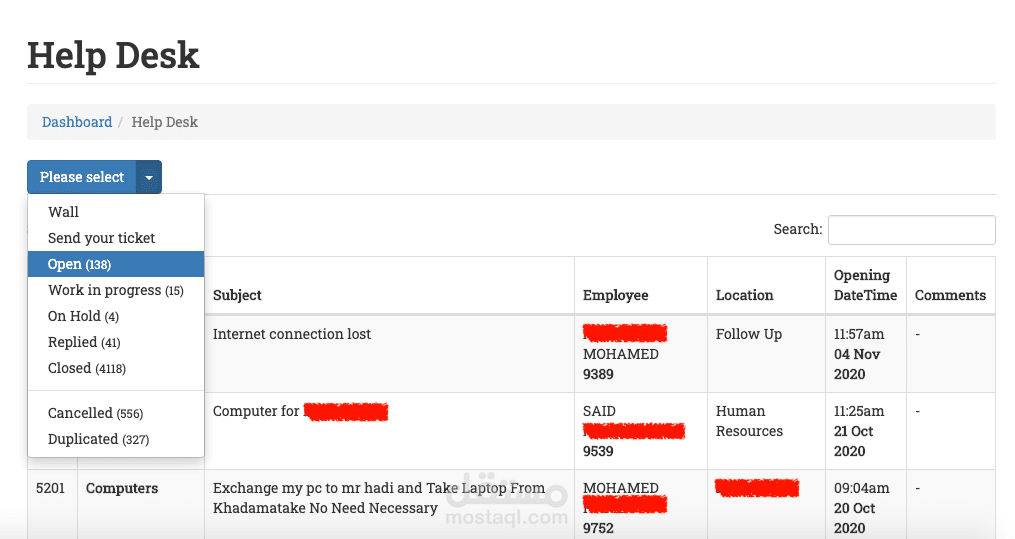Select Open (138) tickets filter
Image resolution: width=1015 pixels, height=539 pixels.
(80, 264)
